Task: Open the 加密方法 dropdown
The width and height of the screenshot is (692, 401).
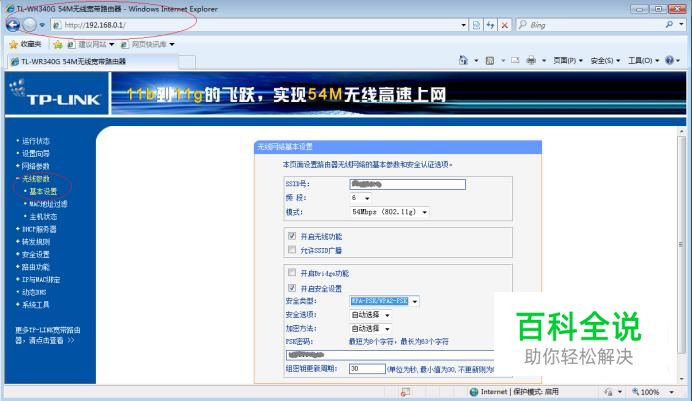Action: point(370,329)
